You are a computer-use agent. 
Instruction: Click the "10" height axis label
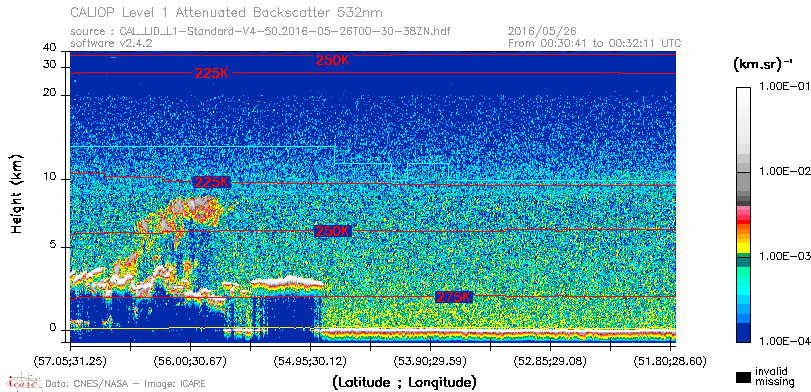(50, 176)
